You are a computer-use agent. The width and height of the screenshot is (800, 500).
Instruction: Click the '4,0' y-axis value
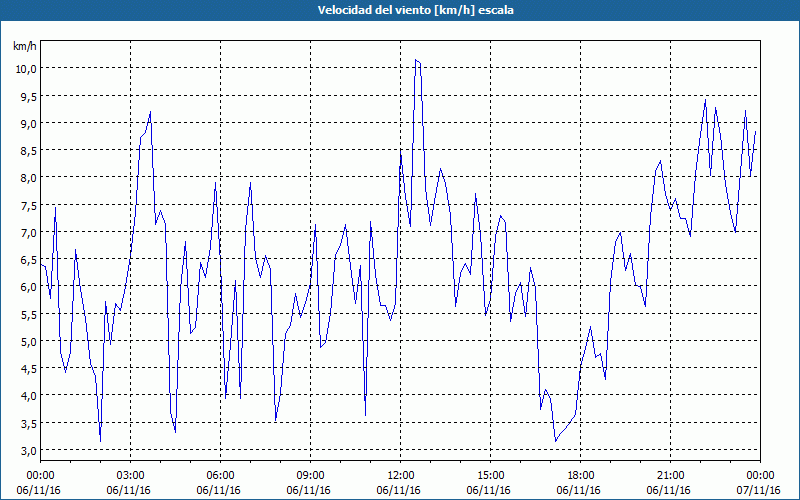(28, 396)
